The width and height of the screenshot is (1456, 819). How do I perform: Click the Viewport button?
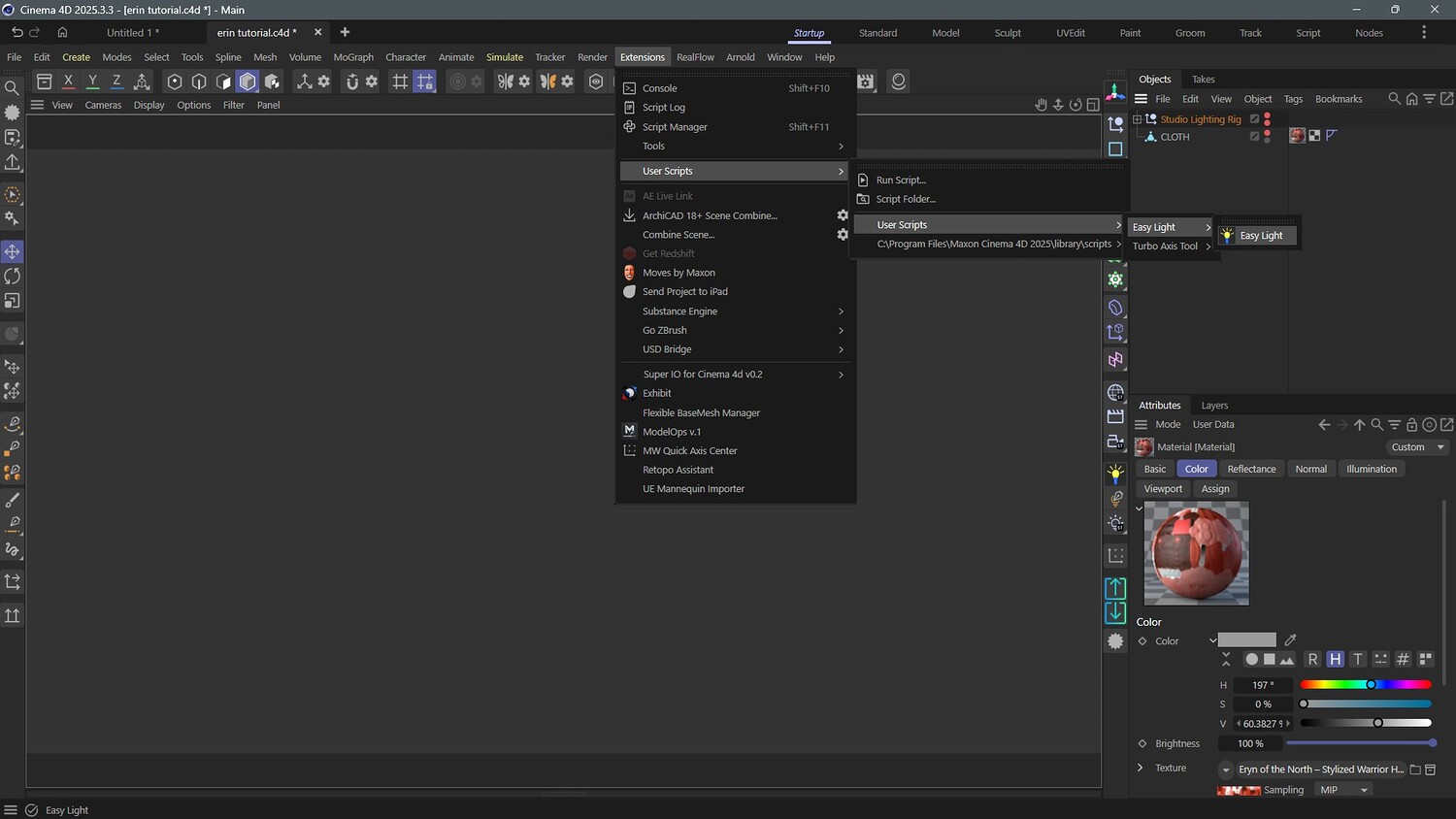(1163, 489)
